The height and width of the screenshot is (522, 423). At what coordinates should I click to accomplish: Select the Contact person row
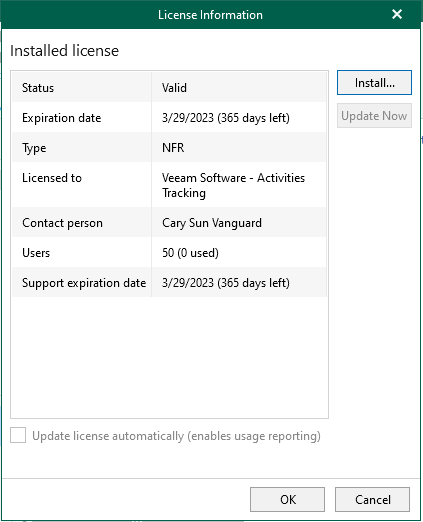169,222
